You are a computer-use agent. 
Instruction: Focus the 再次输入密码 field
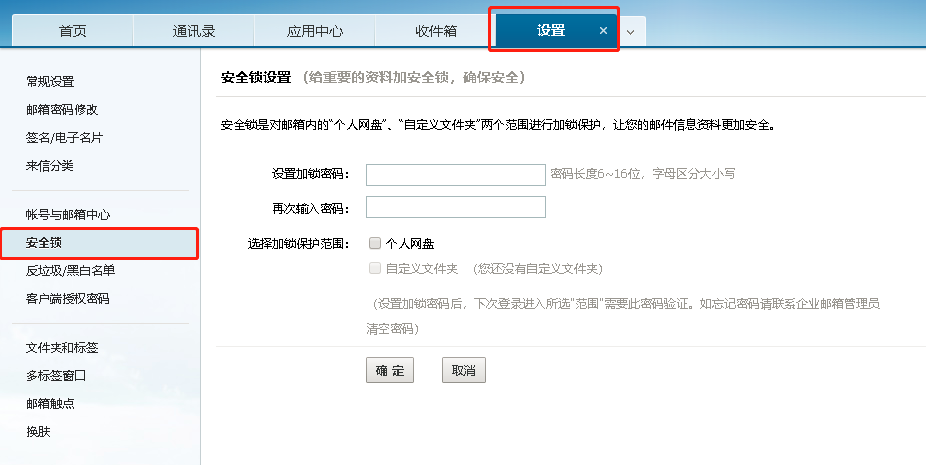[455, 207]
